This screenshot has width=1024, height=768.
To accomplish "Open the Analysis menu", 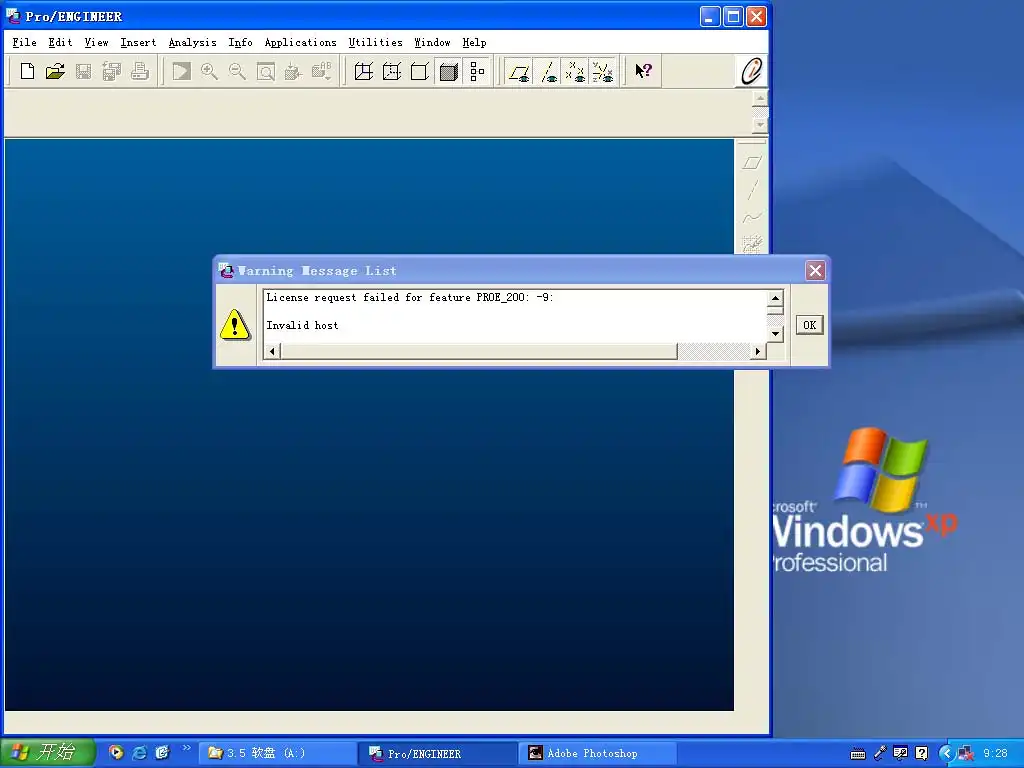I will (x=192, y=42).
